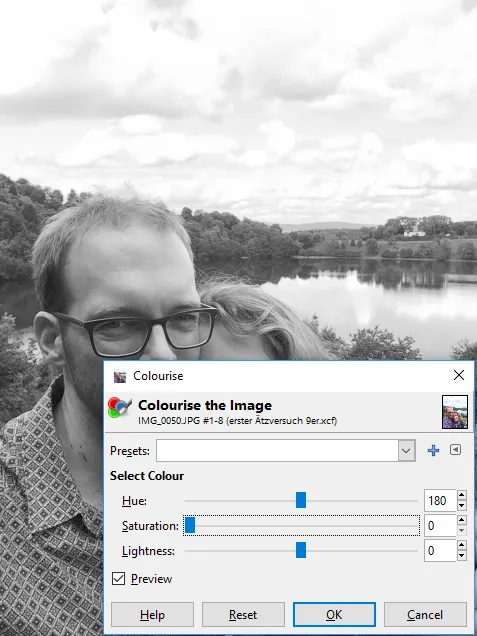Click the 'IMG_0050.JPG #1-8' file name text

180,421
